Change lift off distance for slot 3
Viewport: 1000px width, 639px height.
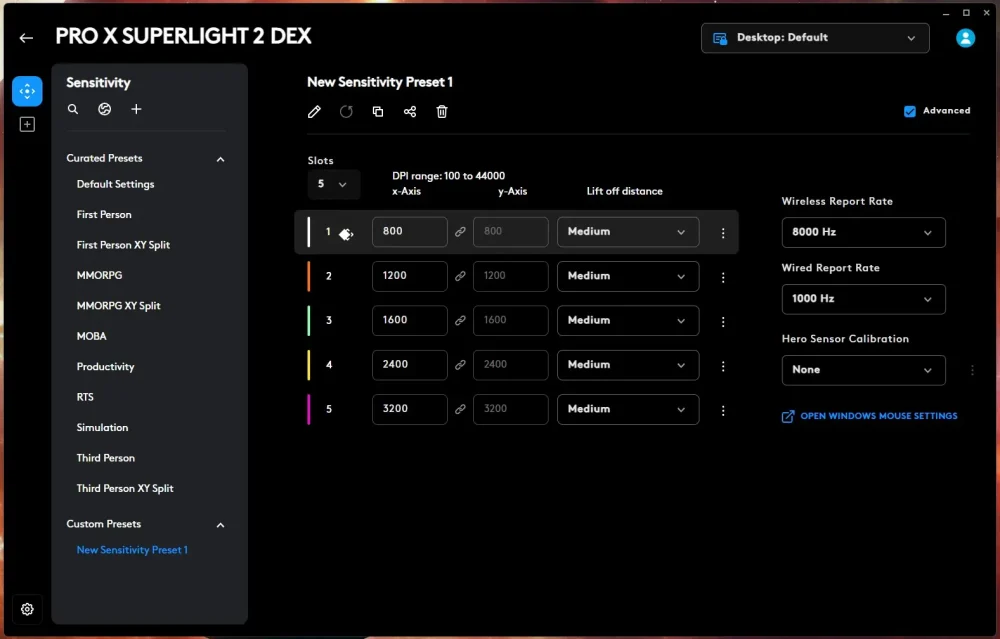pos(628,320)
